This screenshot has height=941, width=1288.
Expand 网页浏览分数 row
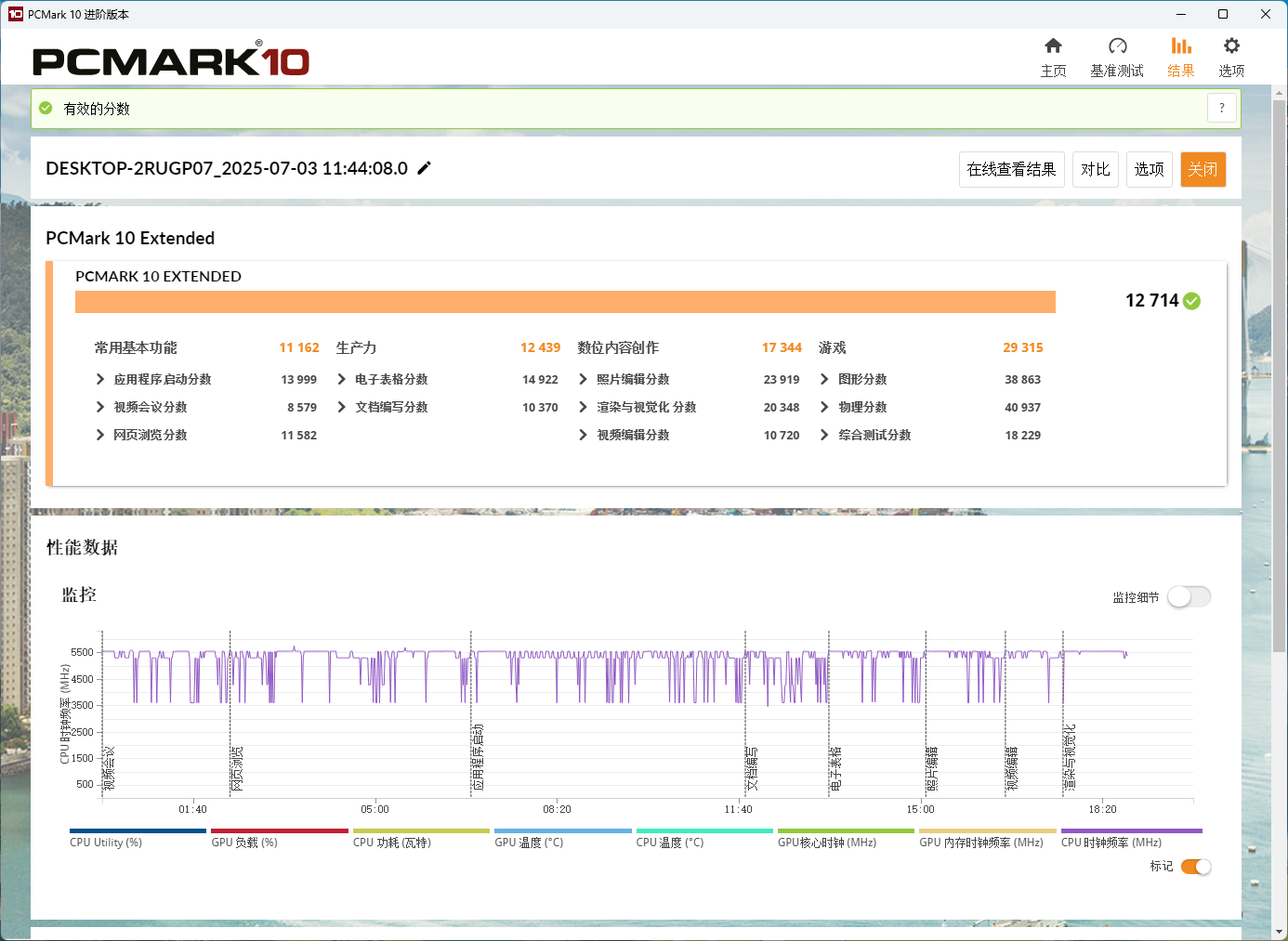100,435
